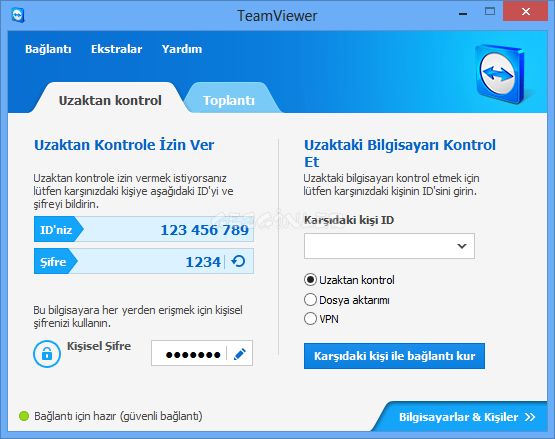Select the Dosya aktarımı radio option
555x439 pixels.
(x=310, y=300)
